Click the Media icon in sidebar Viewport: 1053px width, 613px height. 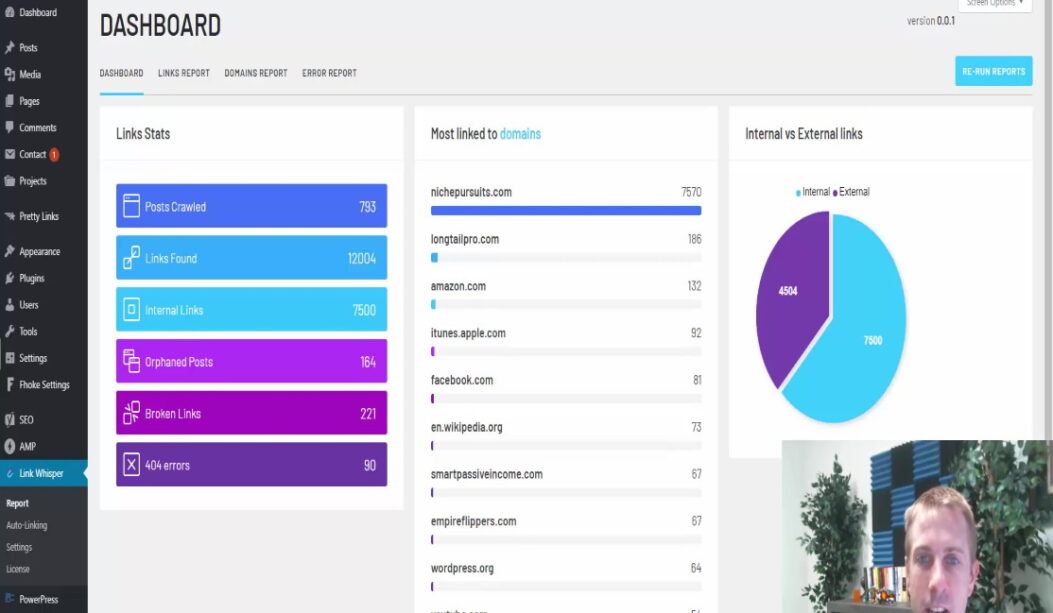pos(10,75)
